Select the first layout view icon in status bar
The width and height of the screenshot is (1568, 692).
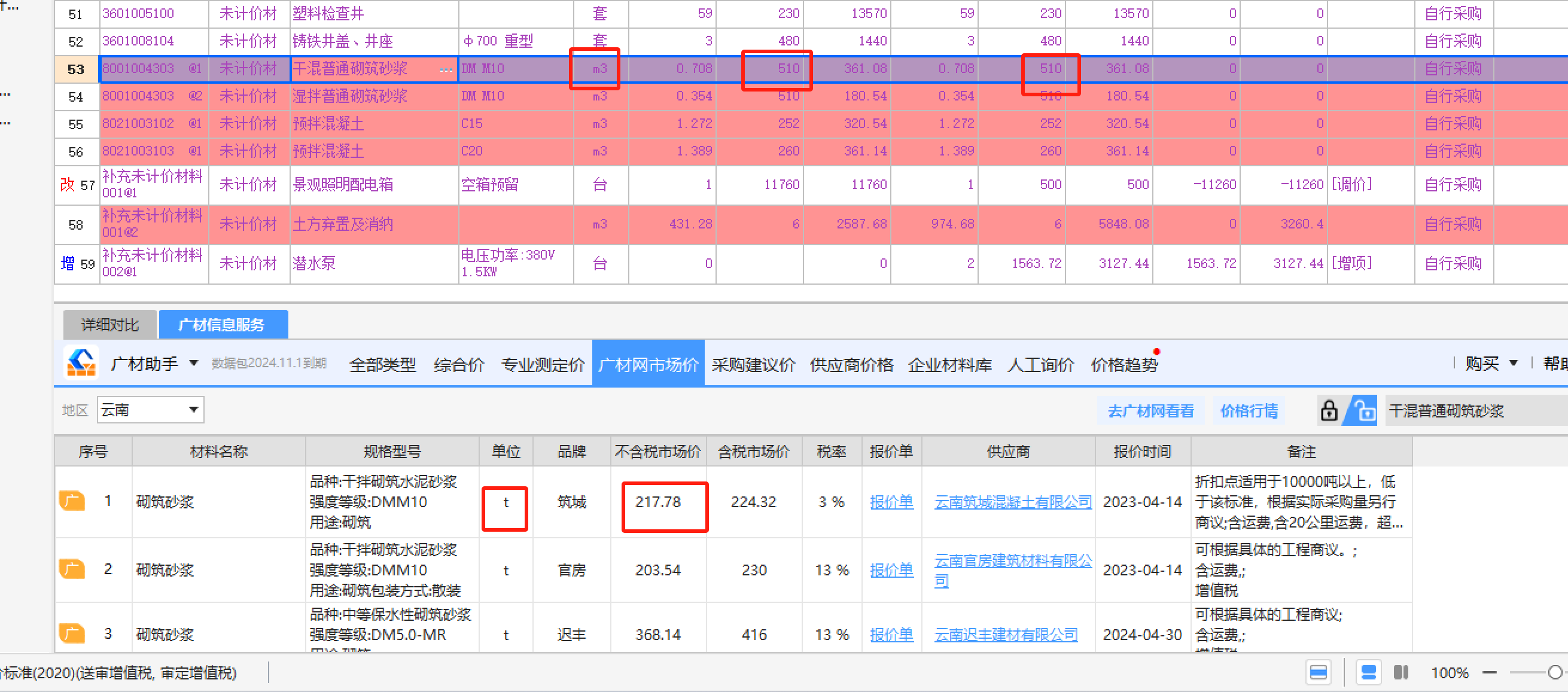pos(1319,672)
